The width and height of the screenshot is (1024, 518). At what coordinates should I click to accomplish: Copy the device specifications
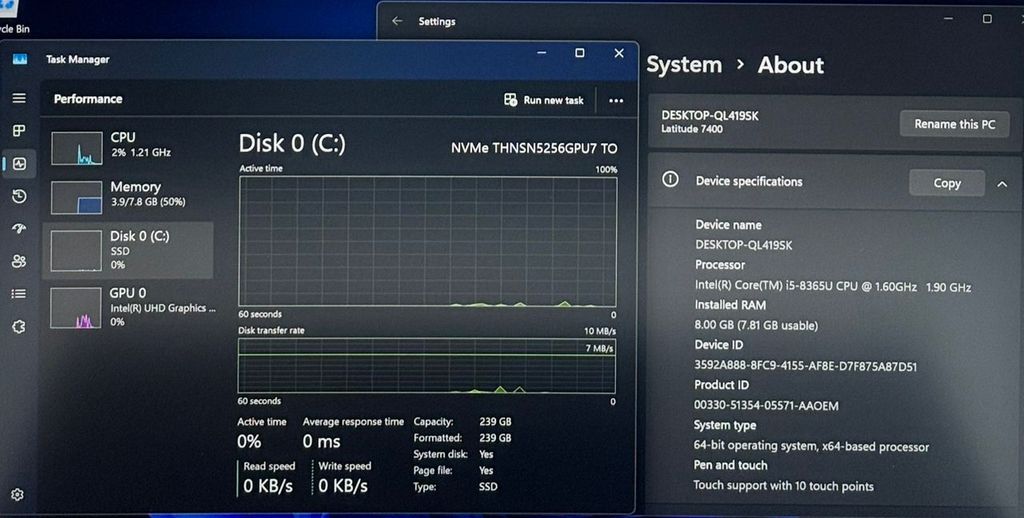pyautogui.click(x=946, y=183)
